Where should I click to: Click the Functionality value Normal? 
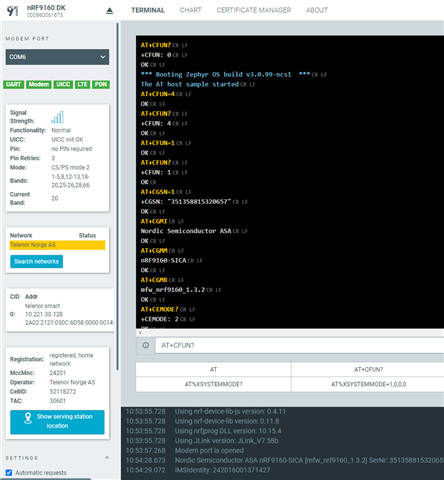(61, 130)
